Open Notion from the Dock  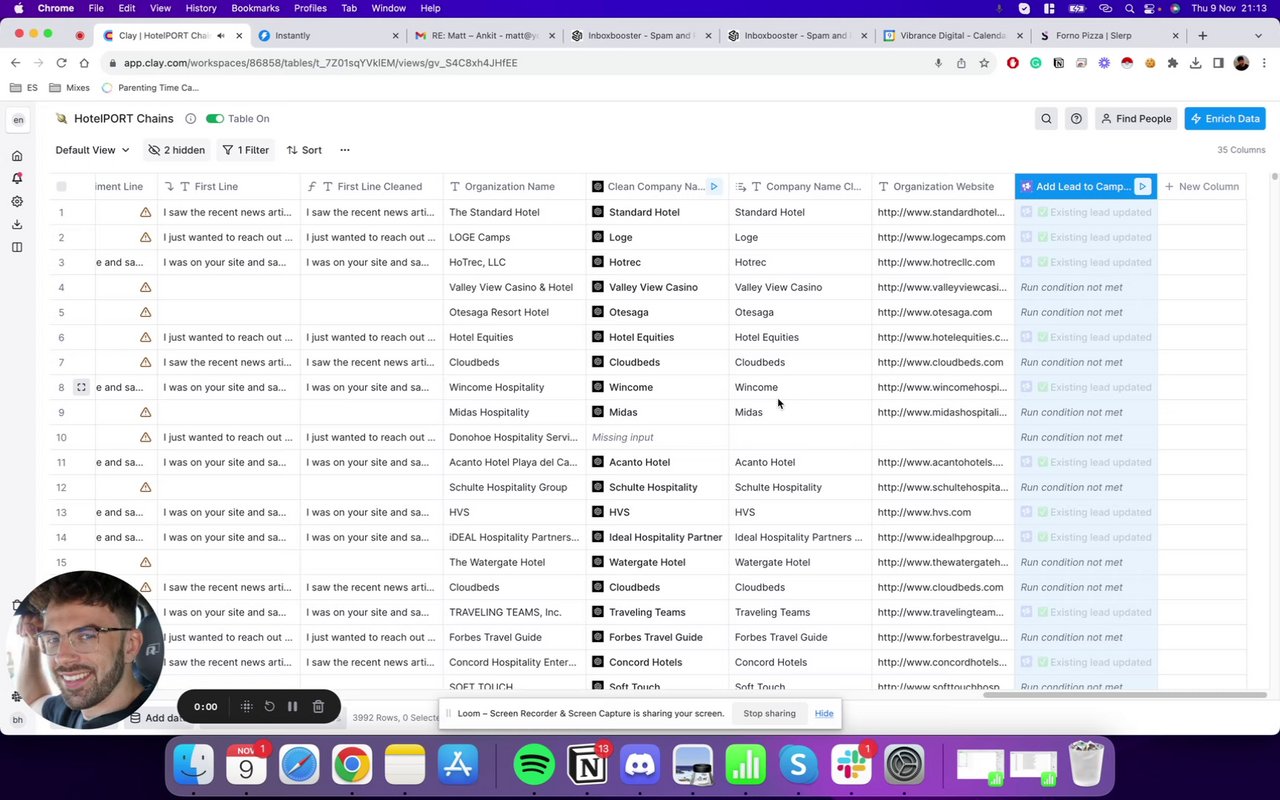click(x=587, y=765)
